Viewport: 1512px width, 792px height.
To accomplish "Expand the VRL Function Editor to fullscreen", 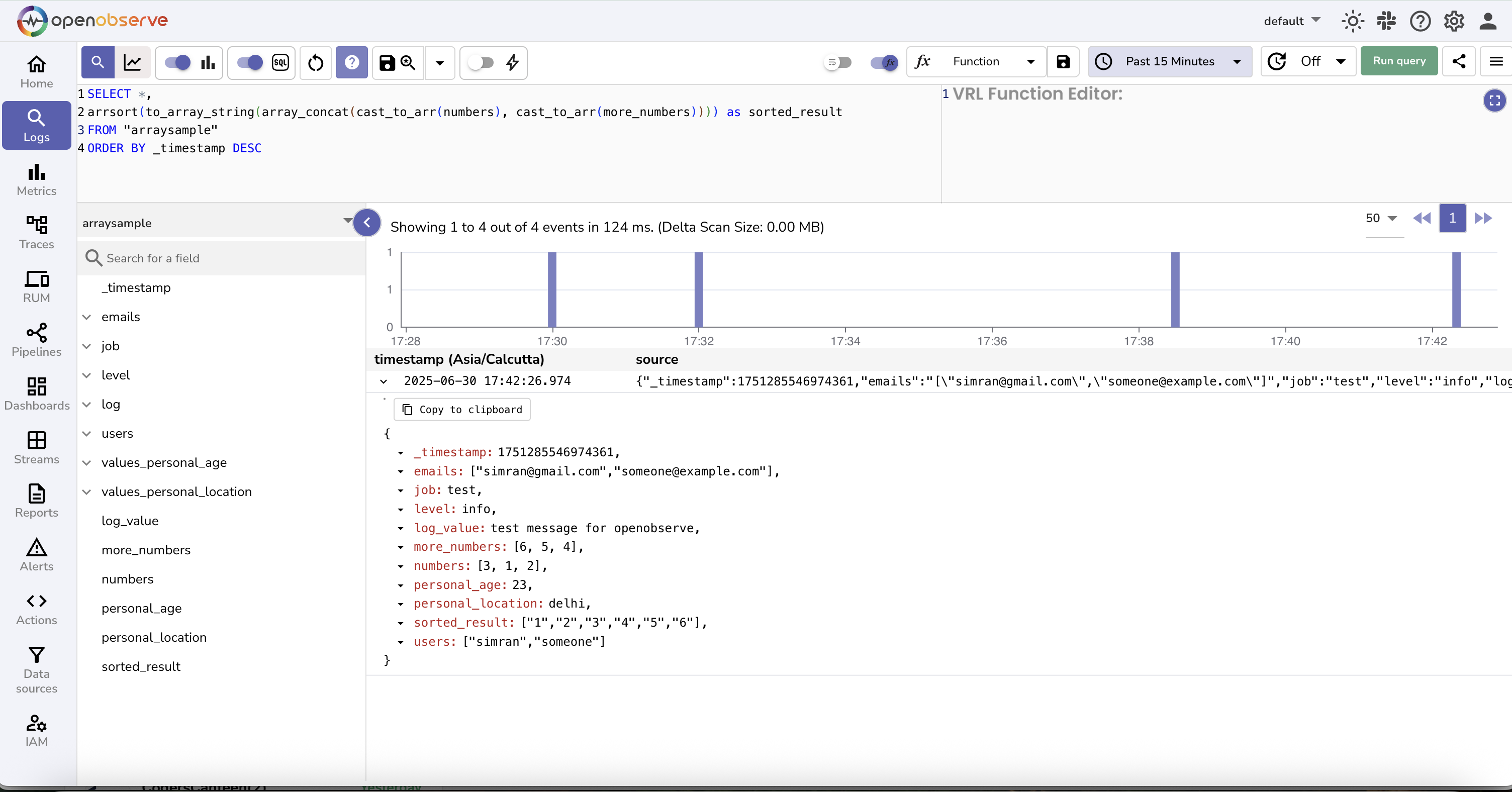I will (x=1494, y=101).
